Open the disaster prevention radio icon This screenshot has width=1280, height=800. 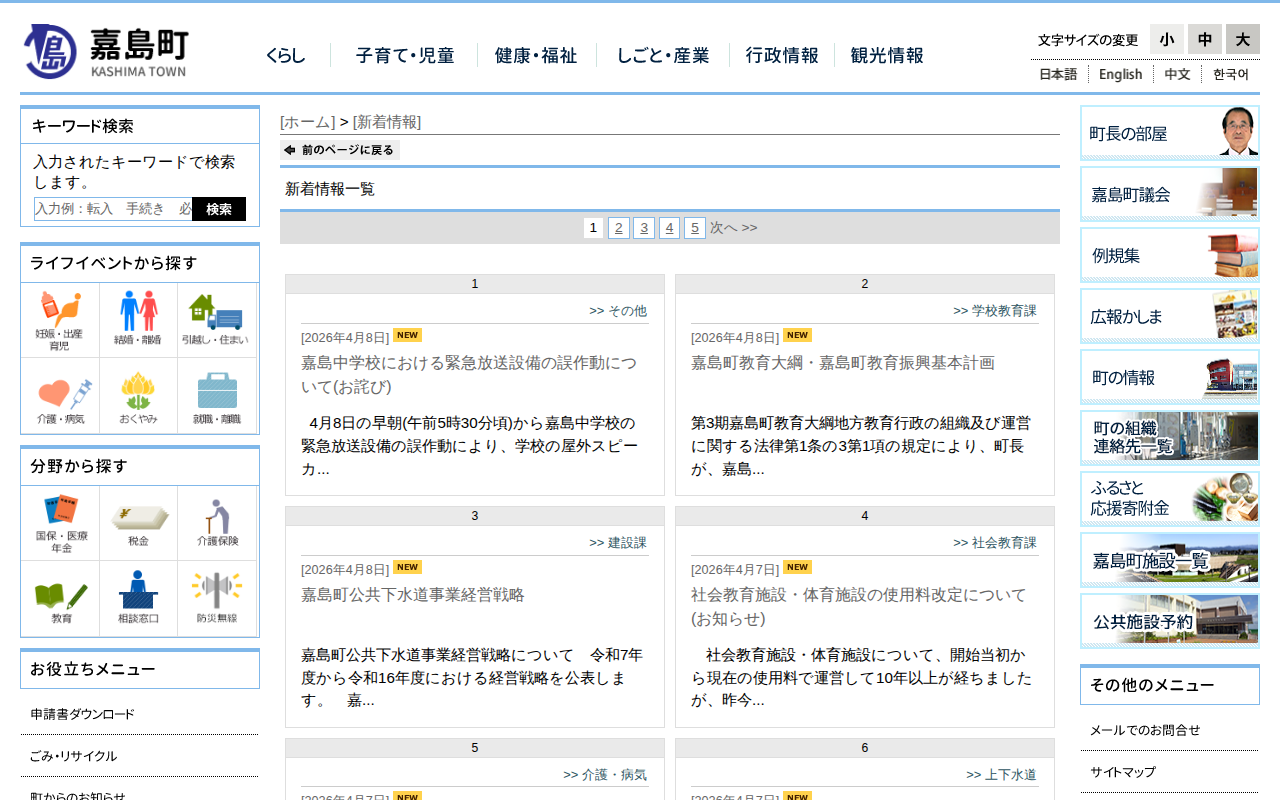click(216, 598)
